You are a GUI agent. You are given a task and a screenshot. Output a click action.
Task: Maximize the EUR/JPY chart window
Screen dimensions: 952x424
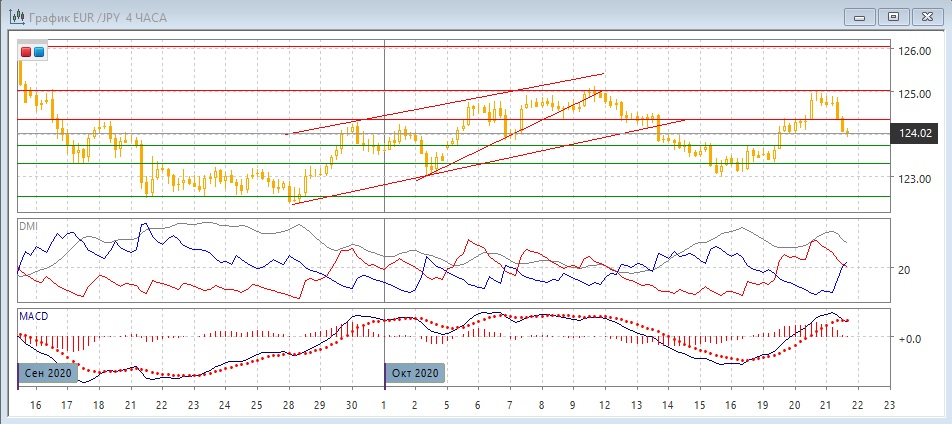(894, 16)
